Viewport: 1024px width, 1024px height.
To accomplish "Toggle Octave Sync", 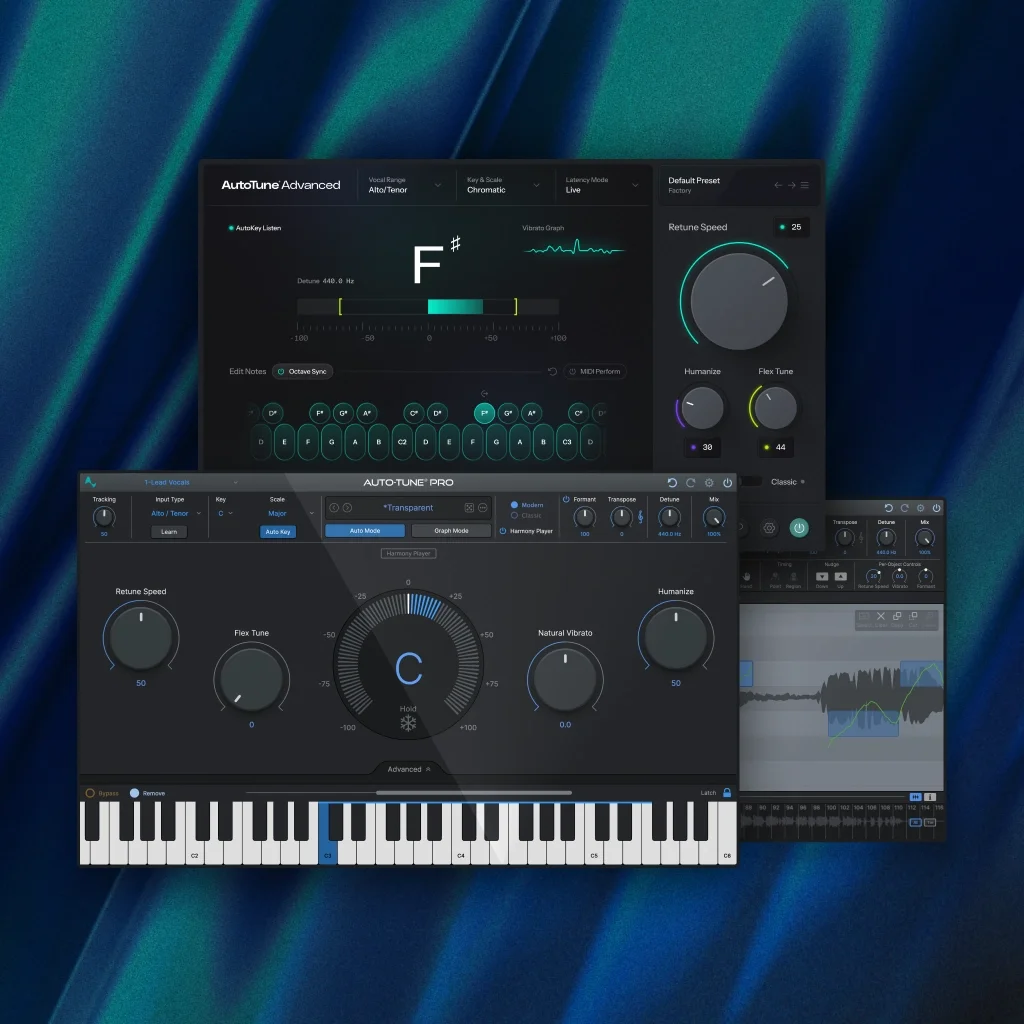I will click(302, 372).
